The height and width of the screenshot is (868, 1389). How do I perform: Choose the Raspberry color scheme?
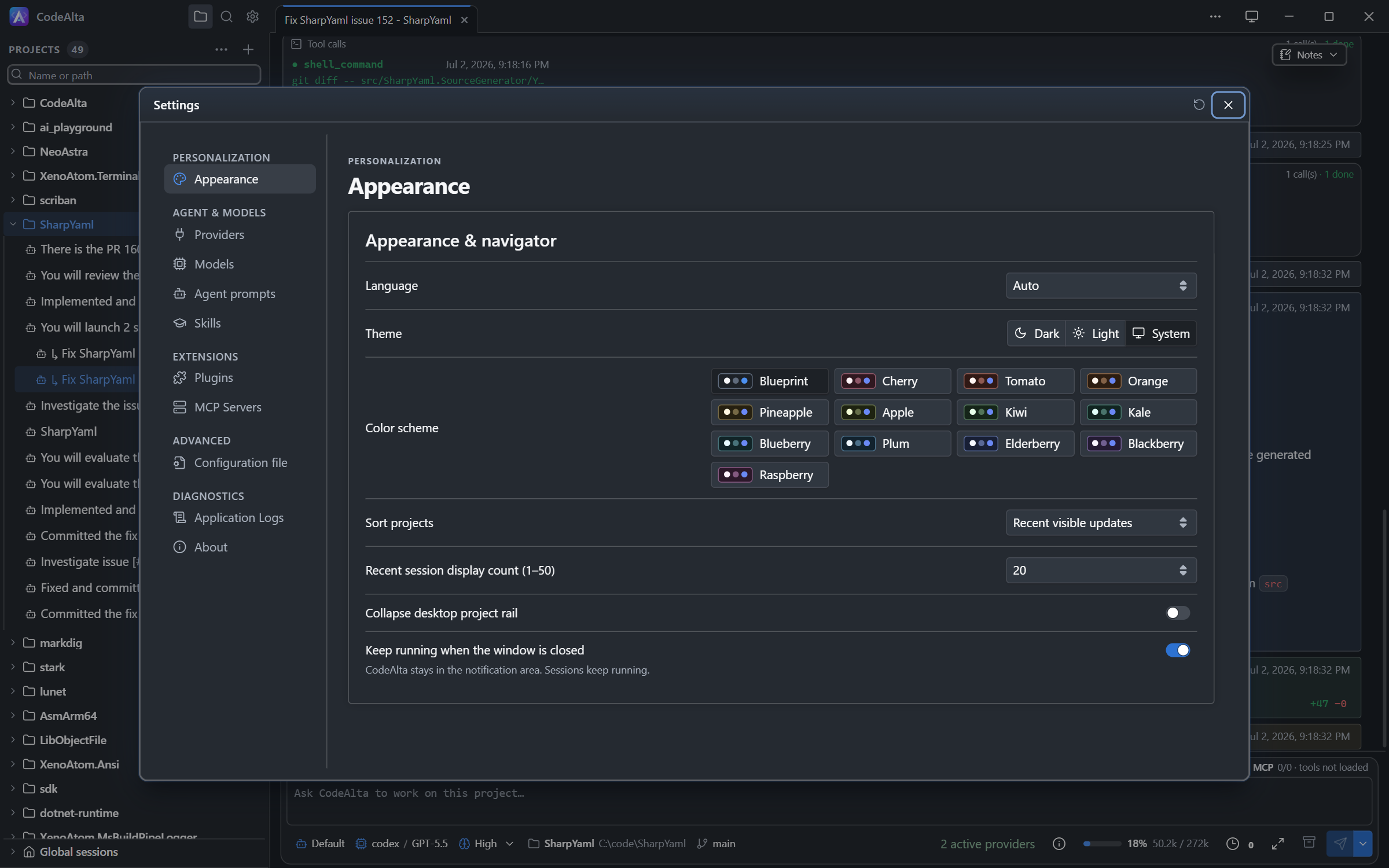click(769, 475)
